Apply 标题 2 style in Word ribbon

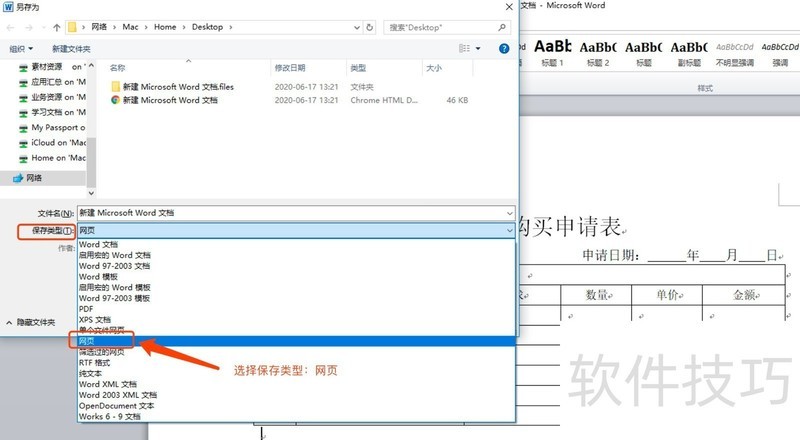click(x=598, y=53)
